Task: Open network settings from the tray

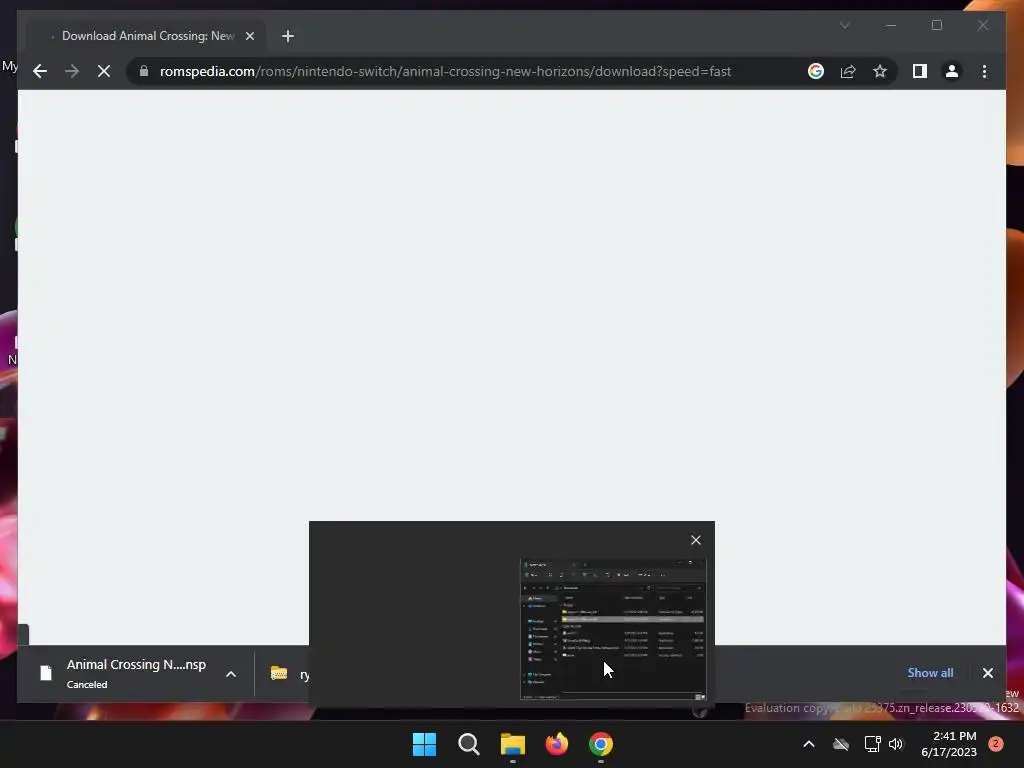Action: pos(872,744)
